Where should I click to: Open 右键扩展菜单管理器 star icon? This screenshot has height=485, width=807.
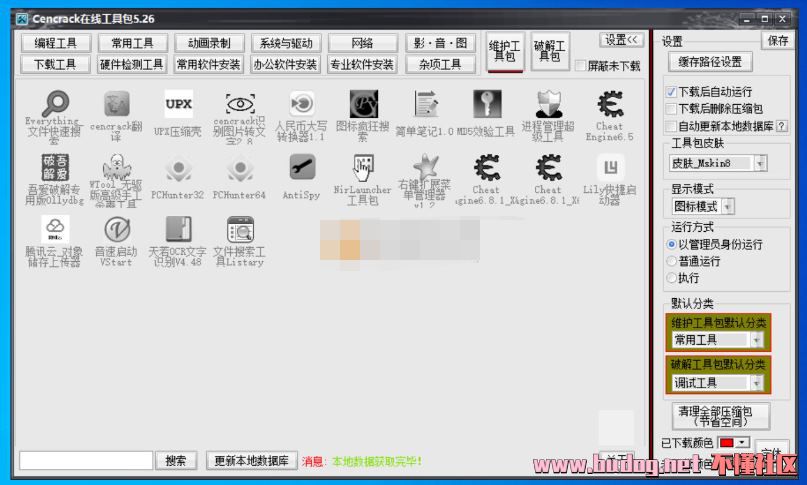pos(426,166)
